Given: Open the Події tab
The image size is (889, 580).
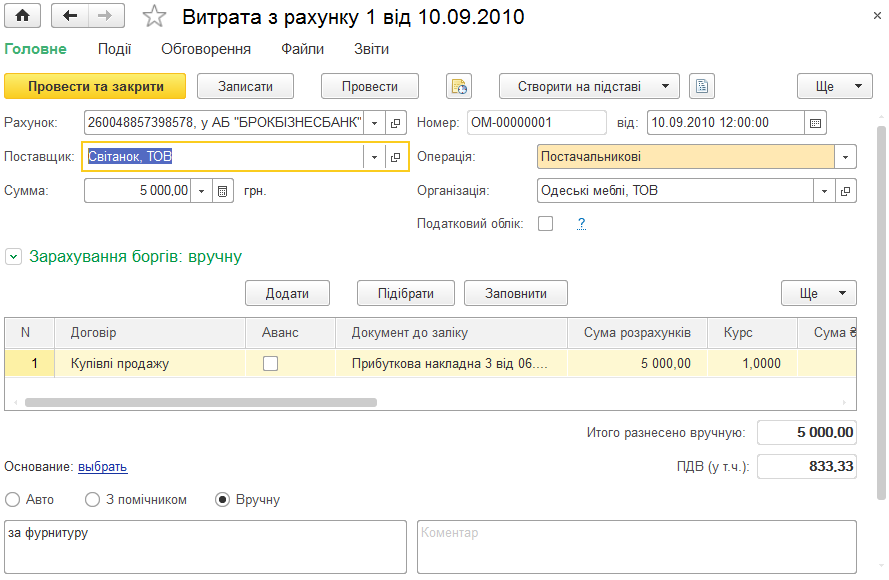Looking at the screenshot, I should point(115,49).
